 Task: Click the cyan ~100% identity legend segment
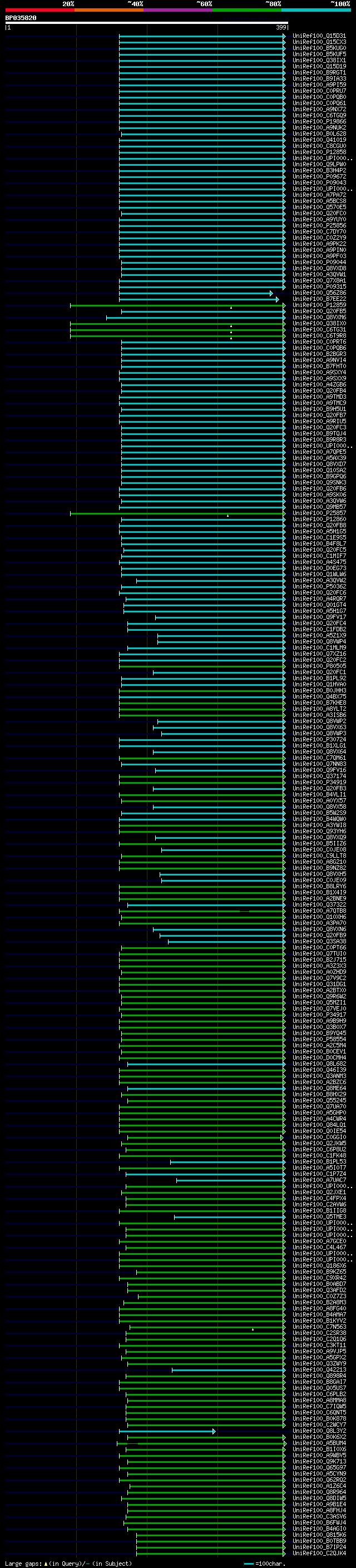click(316, 10)
